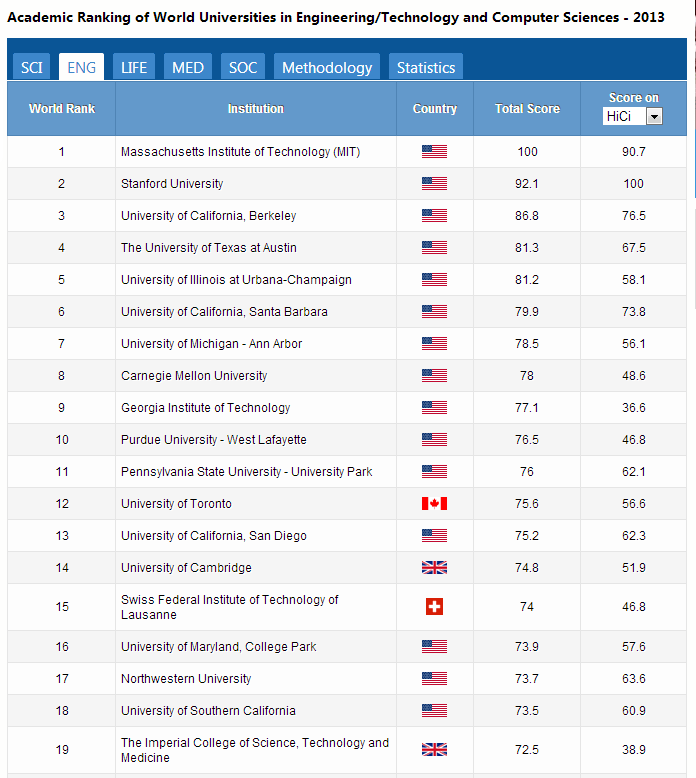This screenshot has height=778, width=696.
Task: Open the Methodology tab
Action: (x=327, y=67)
